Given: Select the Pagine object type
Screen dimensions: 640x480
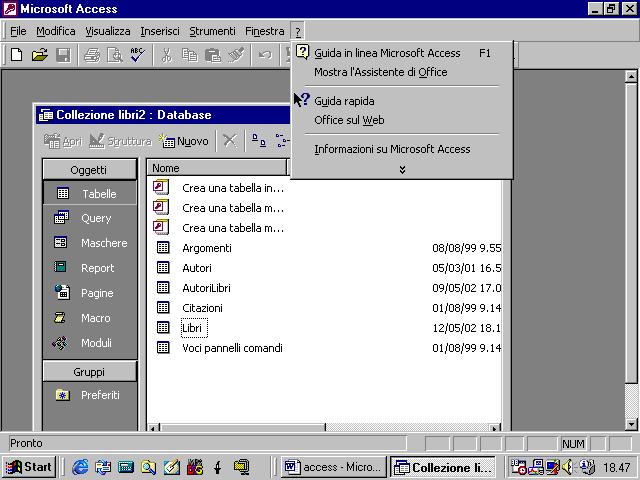Looking at the screenshot, I should [x=90, y=293].
